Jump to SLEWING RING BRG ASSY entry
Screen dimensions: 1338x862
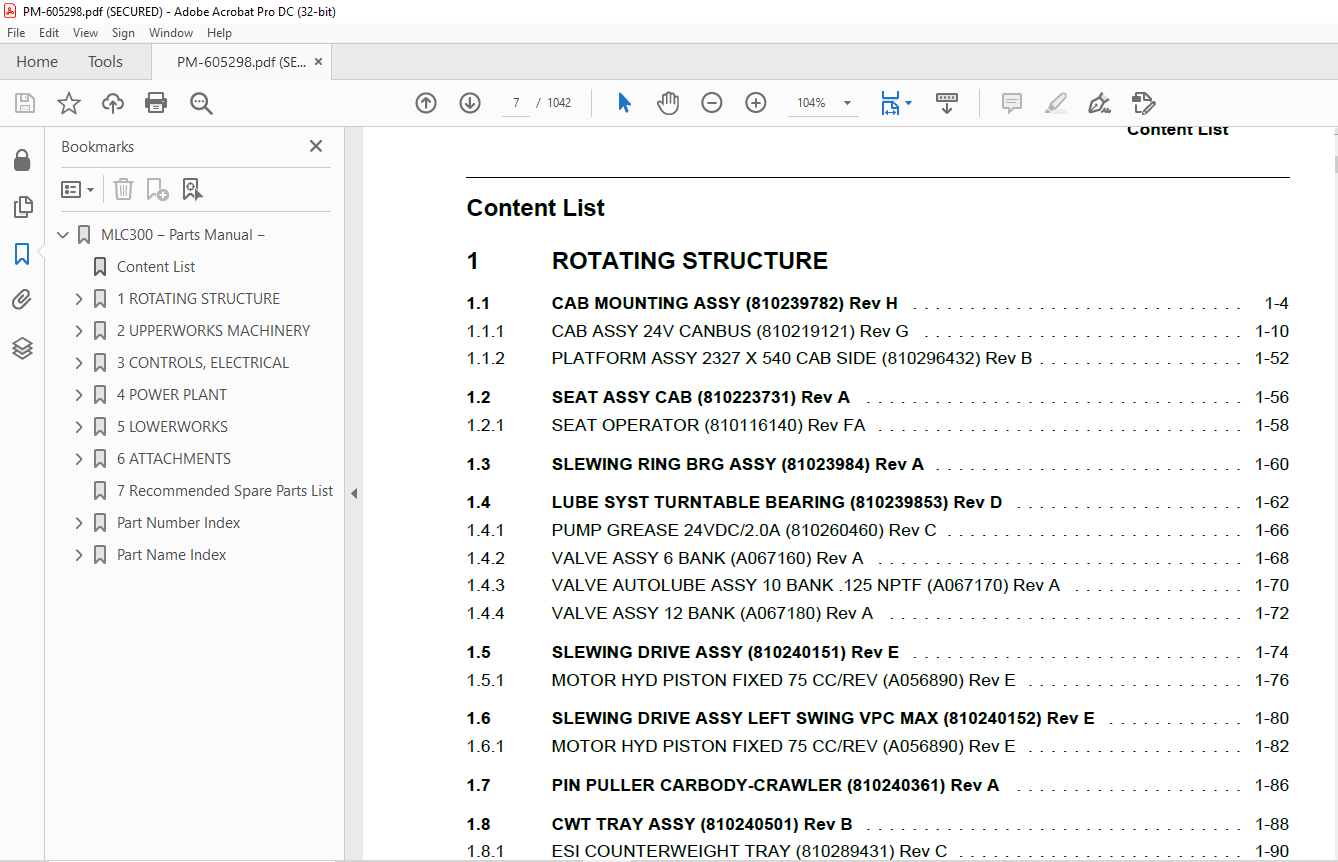[x=738, y=464]
